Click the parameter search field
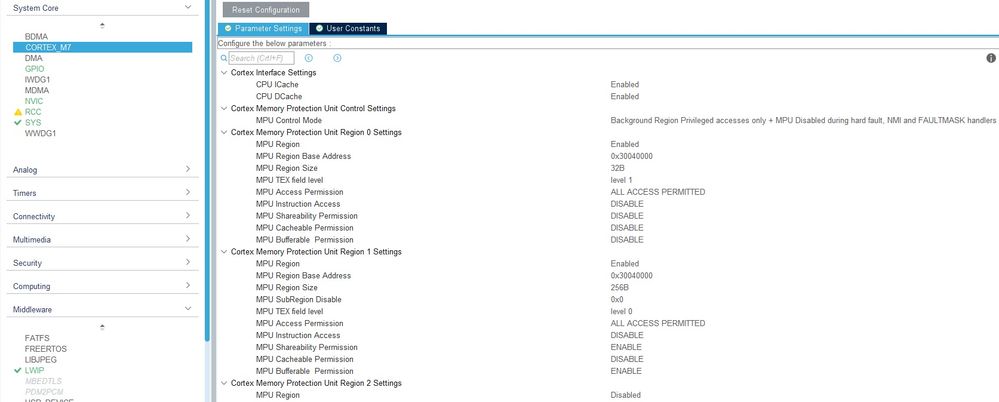 coord(261,58)
